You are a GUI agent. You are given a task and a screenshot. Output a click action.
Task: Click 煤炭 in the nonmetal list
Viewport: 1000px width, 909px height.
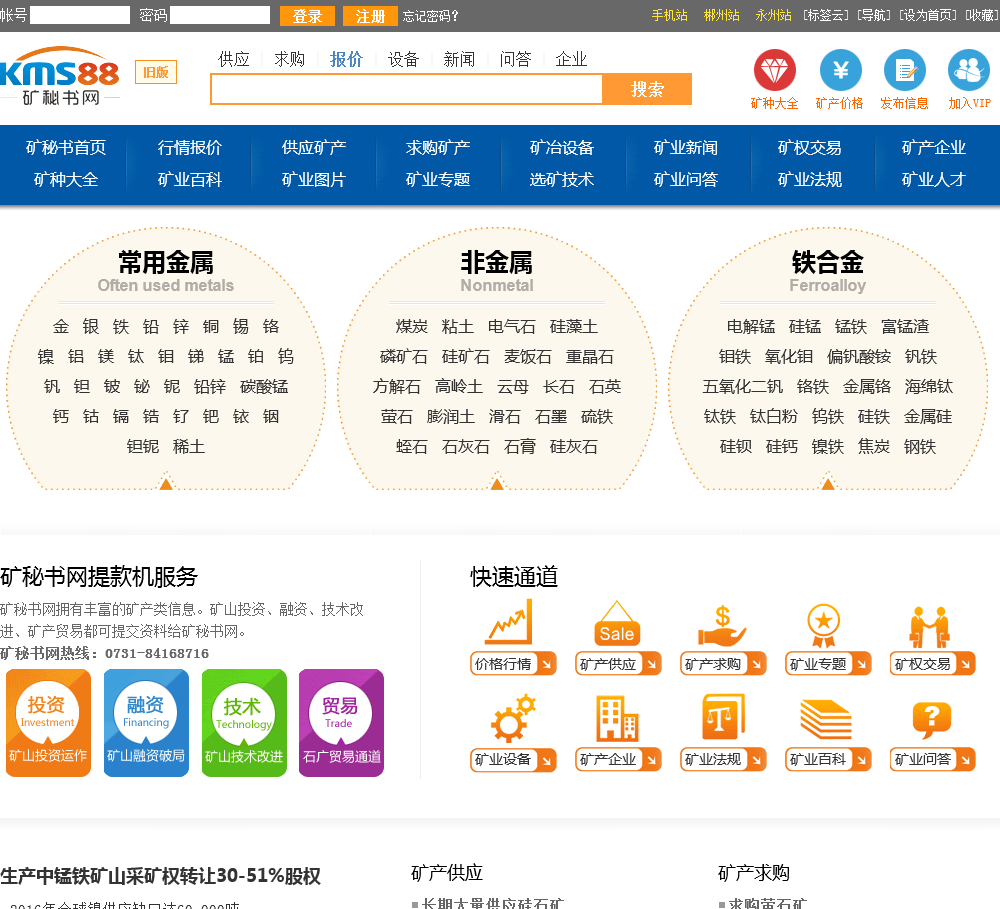coord(411,327)
